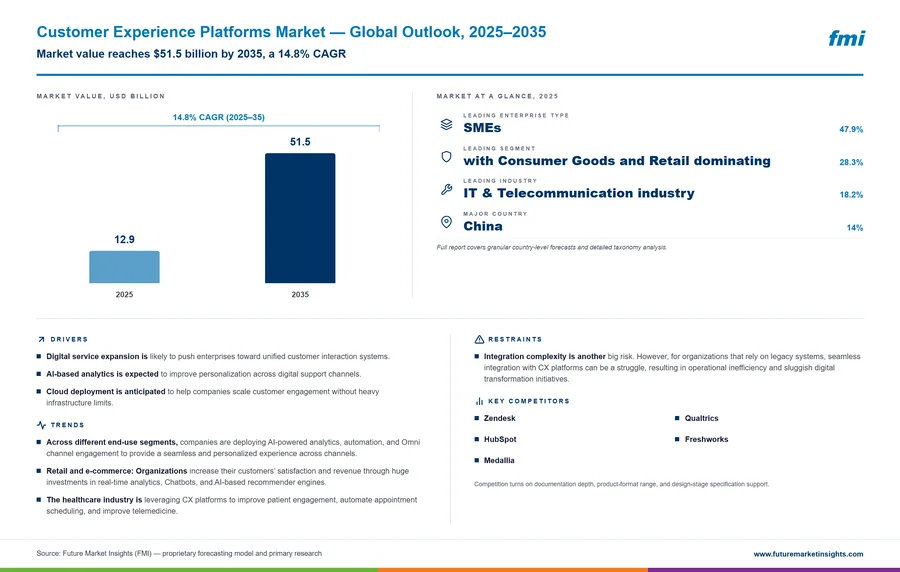Click the 2025 axis label

[124, 294]
